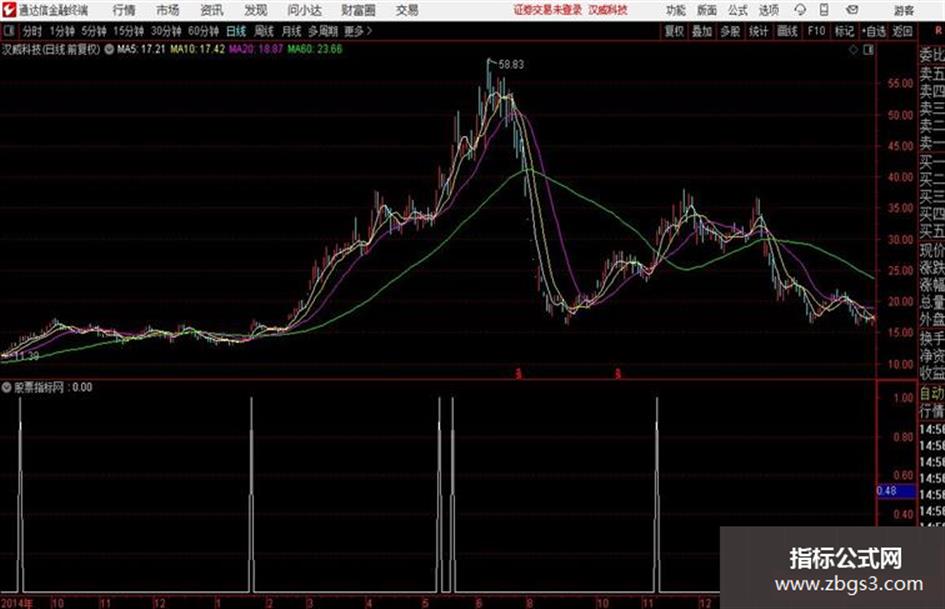Click the 统计 statistics toolbar button

(759, 31)
